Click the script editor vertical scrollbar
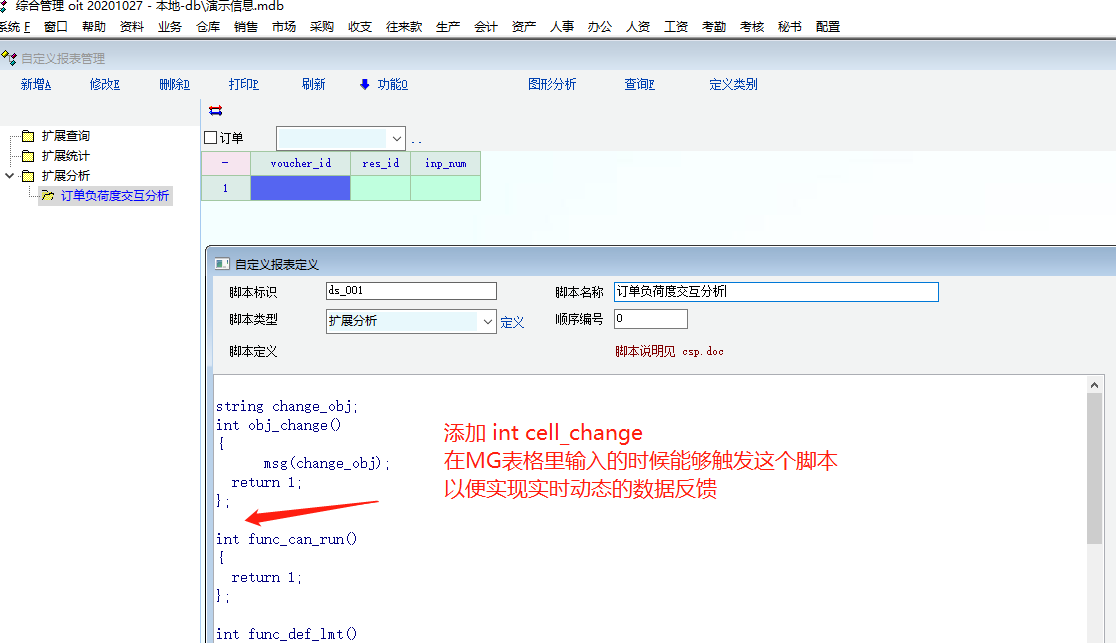This screenshot has width=1116, height=643. [x=1095, y=468]
